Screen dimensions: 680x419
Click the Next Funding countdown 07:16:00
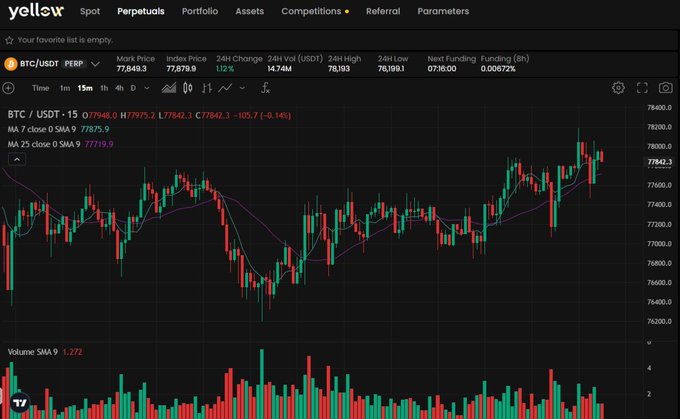click(441, 69)
